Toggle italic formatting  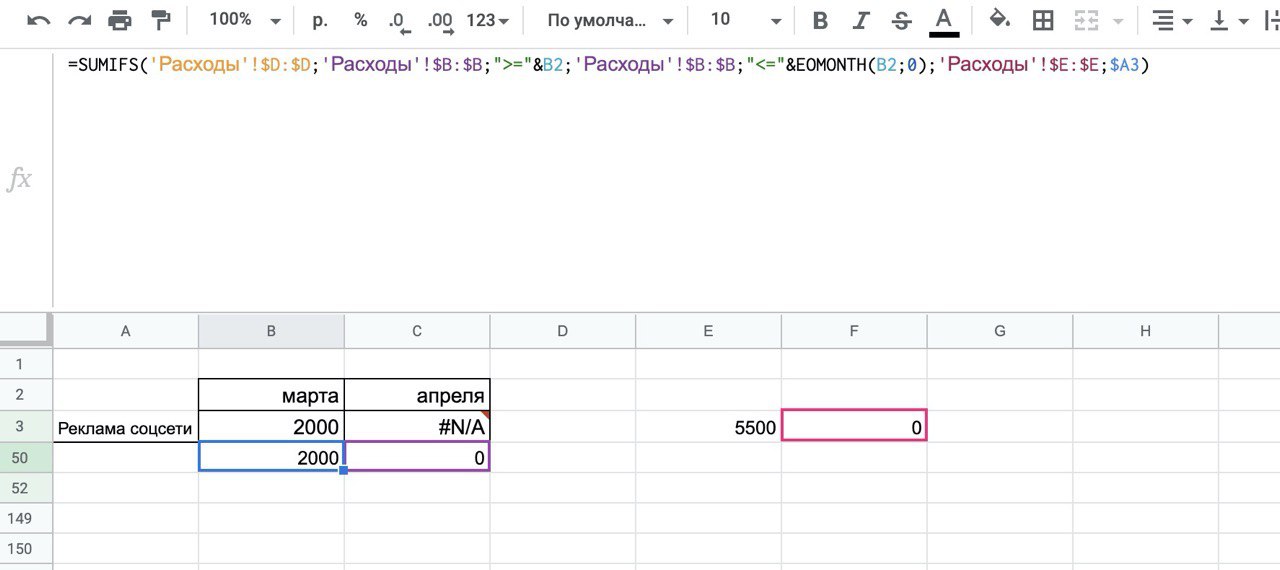[861, 20]
